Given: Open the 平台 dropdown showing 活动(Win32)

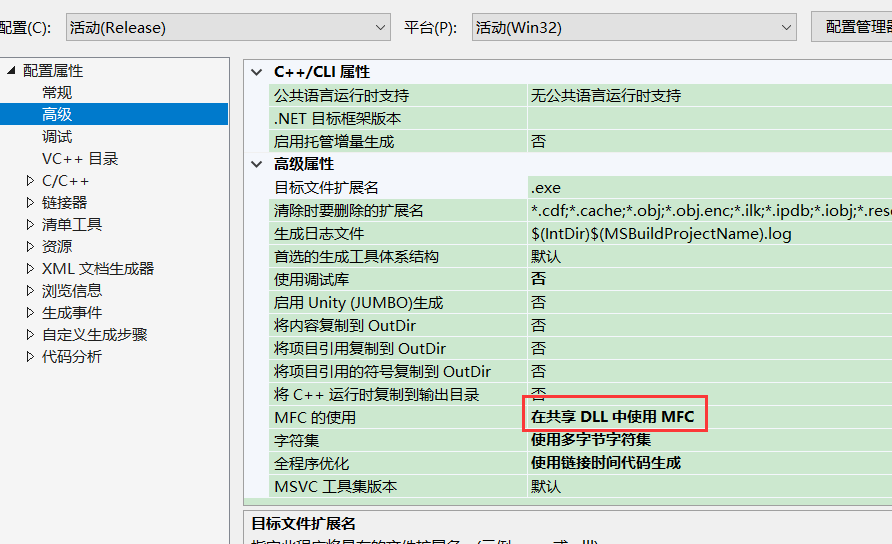Looking at the screenshot, I should tap(634, 27).
